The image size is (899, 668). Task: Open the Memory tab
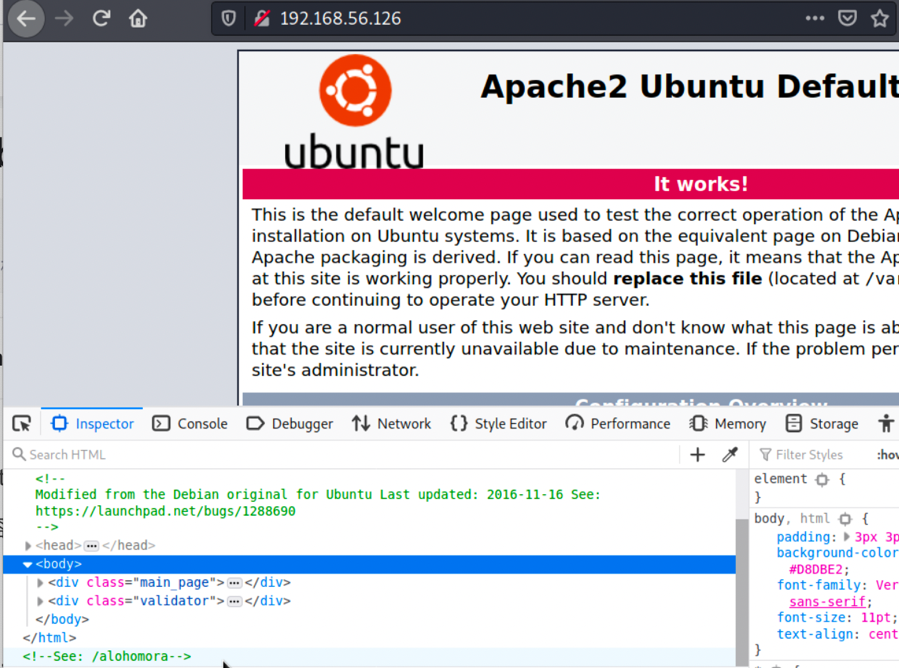coord(728,424)
